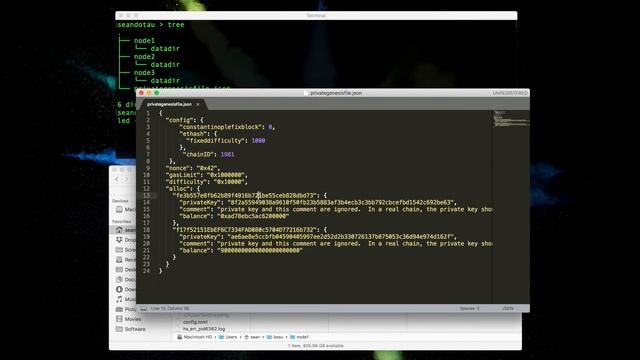This screenshot has width=640, height=360.
Task: Click Finder status text showing GB available
Action: coord(316,346)
